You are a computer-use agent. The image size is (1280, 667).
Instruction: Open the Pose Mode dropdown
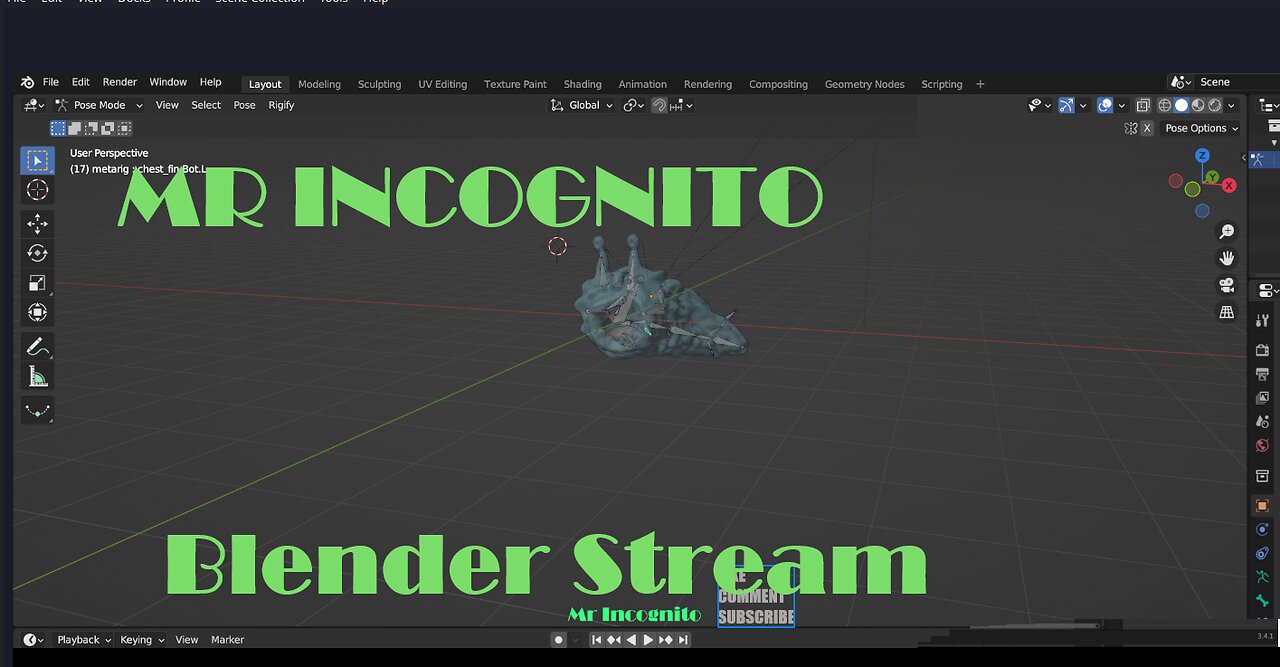(99, 105)
